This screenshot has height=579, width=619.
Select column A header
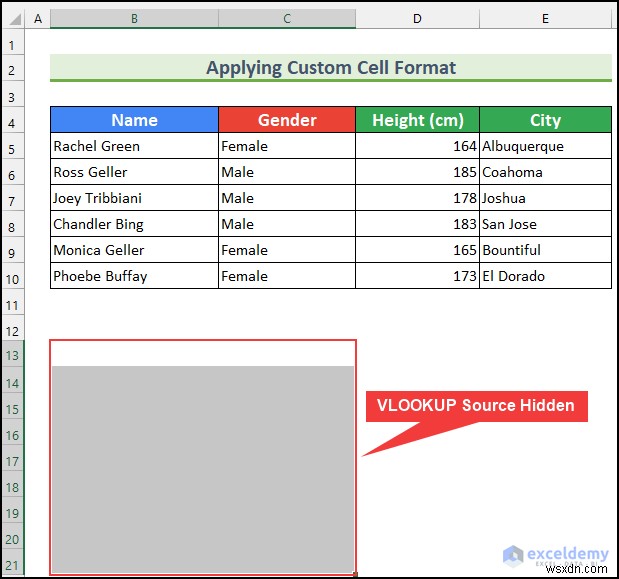(38, 19)
